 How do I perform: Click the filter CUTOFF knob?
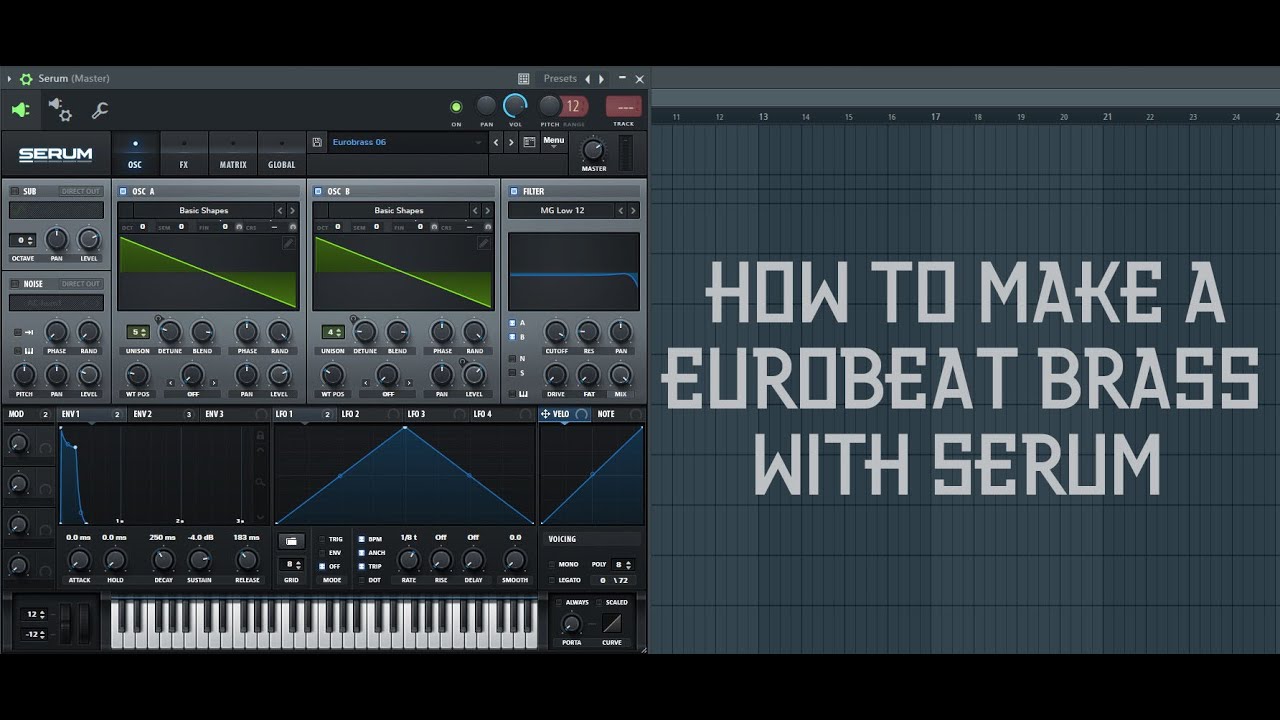[x=556, y=332]
